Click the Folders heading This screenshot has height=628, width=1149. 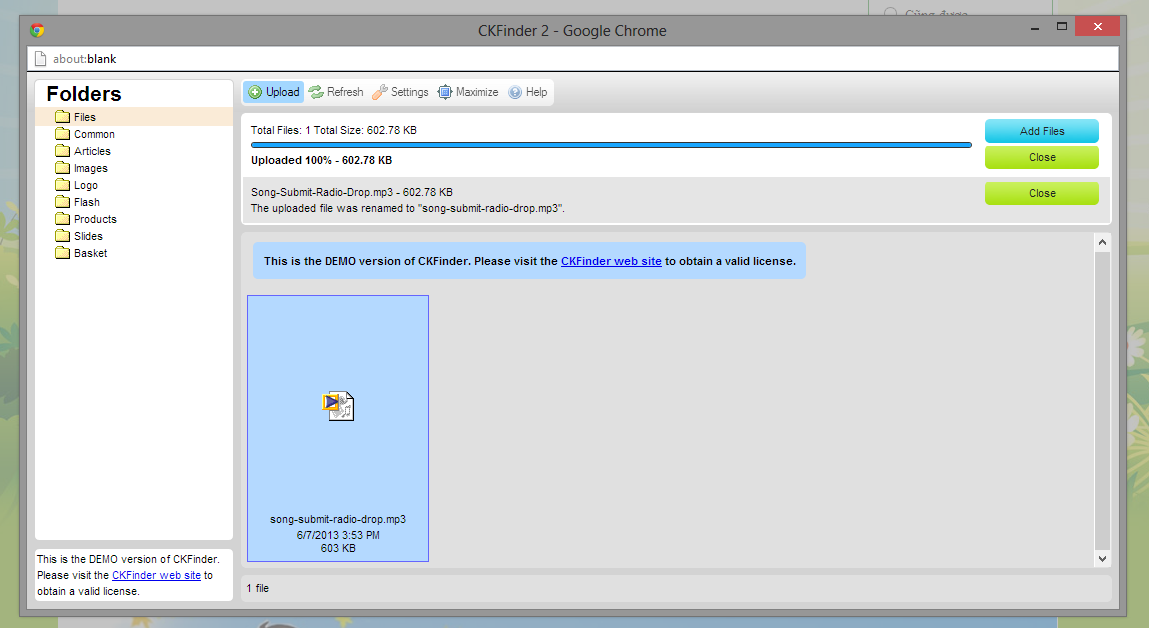tap(84, 94)
